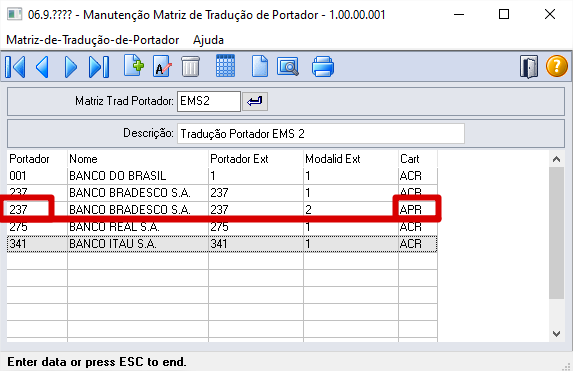Click the Portador column header

tap(37, 159)
